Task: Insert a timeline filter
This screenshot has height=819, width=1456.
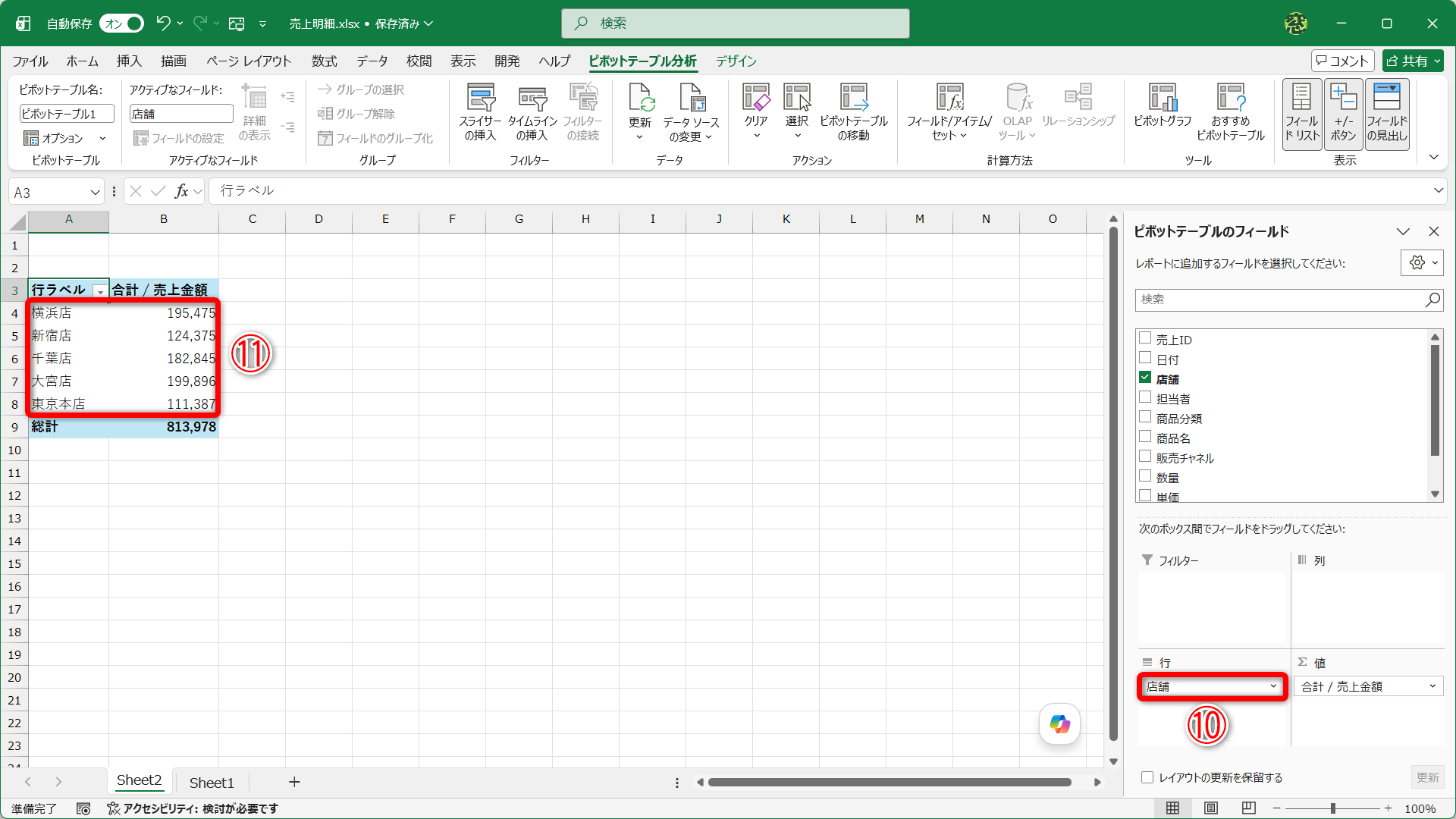Action: click(x=532, y=113)
